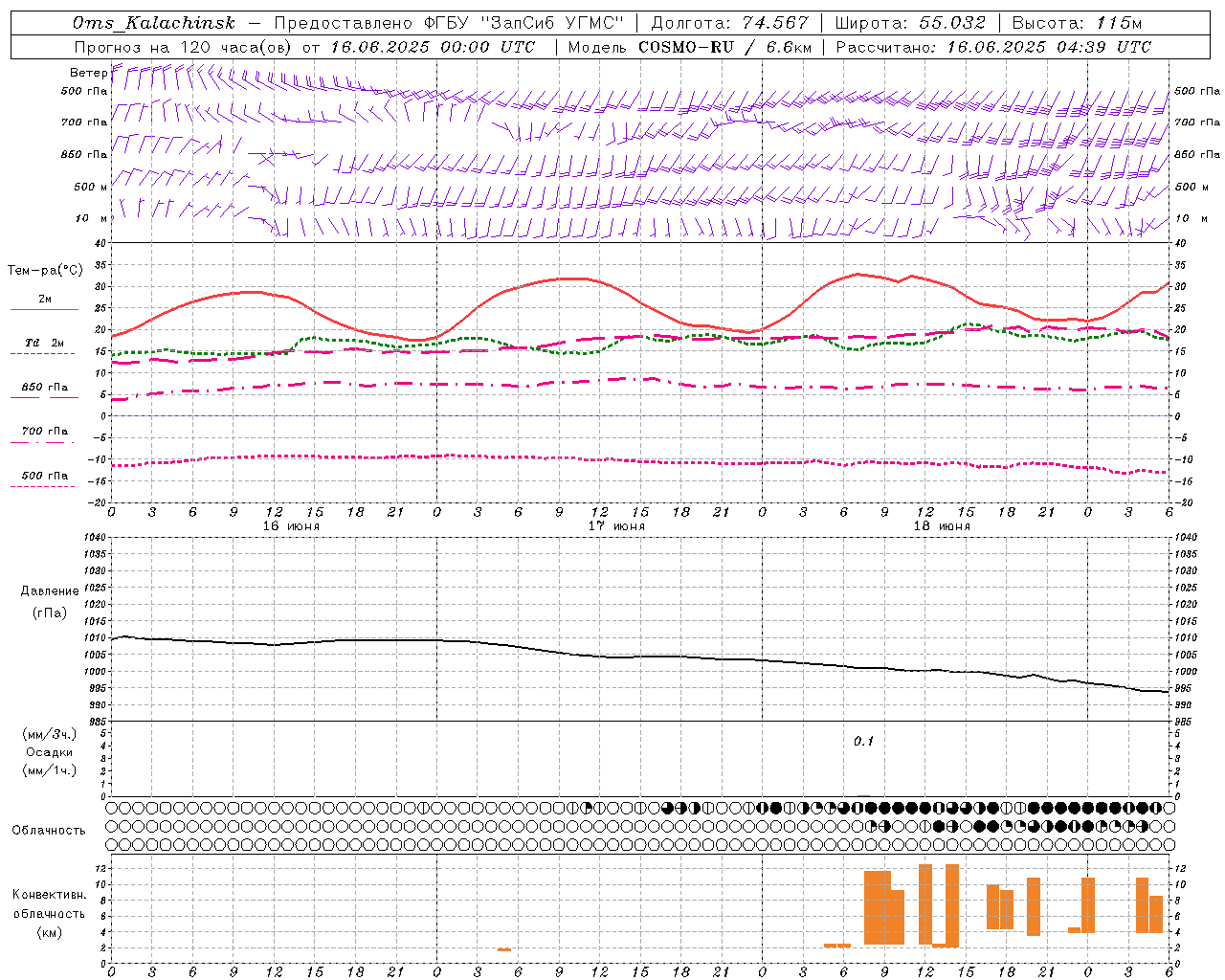Click the '10 м' wind level label on the left
The image size is (1225, 980).
tap(93, 218)
